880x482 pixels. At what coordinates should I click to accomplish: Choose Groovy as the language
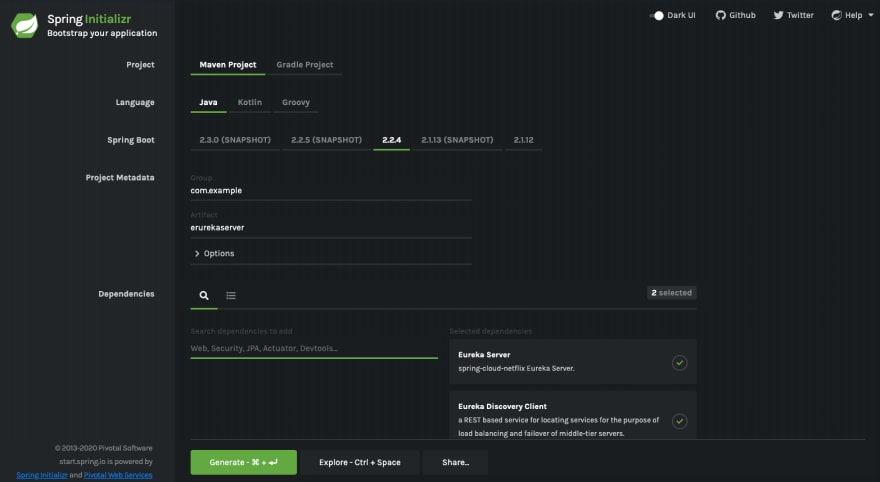pyautogui.click(x=296, y=102)
